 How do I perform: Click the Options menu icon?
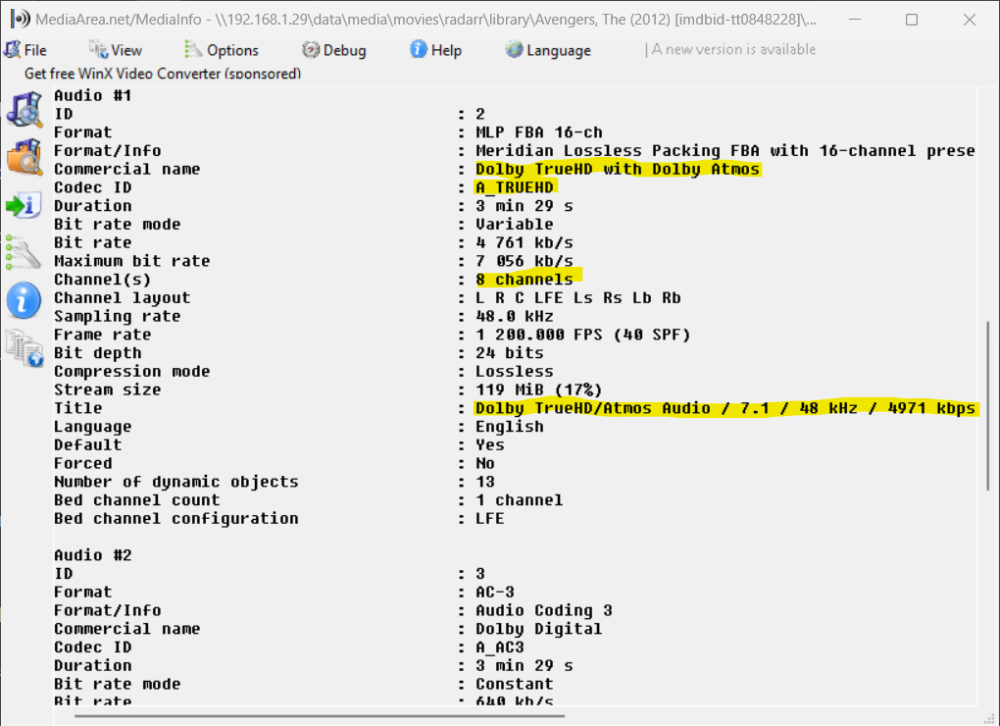(193, 49)
